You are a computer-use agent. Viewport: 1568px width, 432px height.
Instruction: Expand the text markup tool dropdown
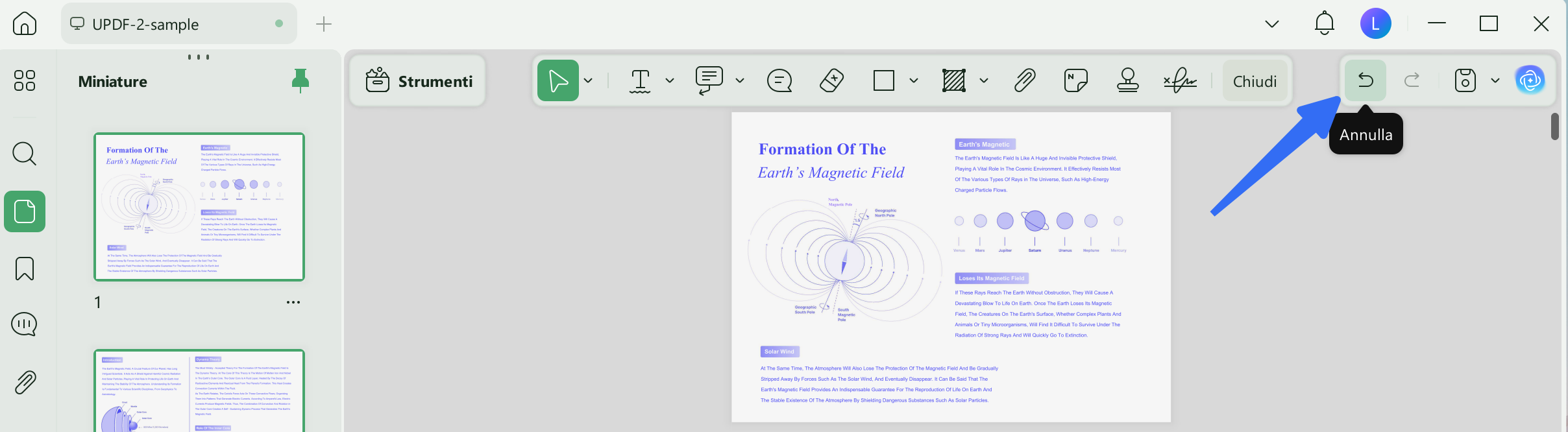click(x=670, y=81)
